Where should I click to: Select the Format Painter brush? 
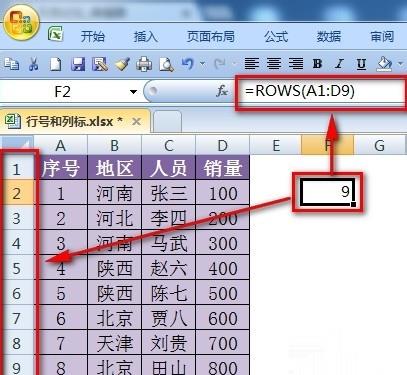122,64
